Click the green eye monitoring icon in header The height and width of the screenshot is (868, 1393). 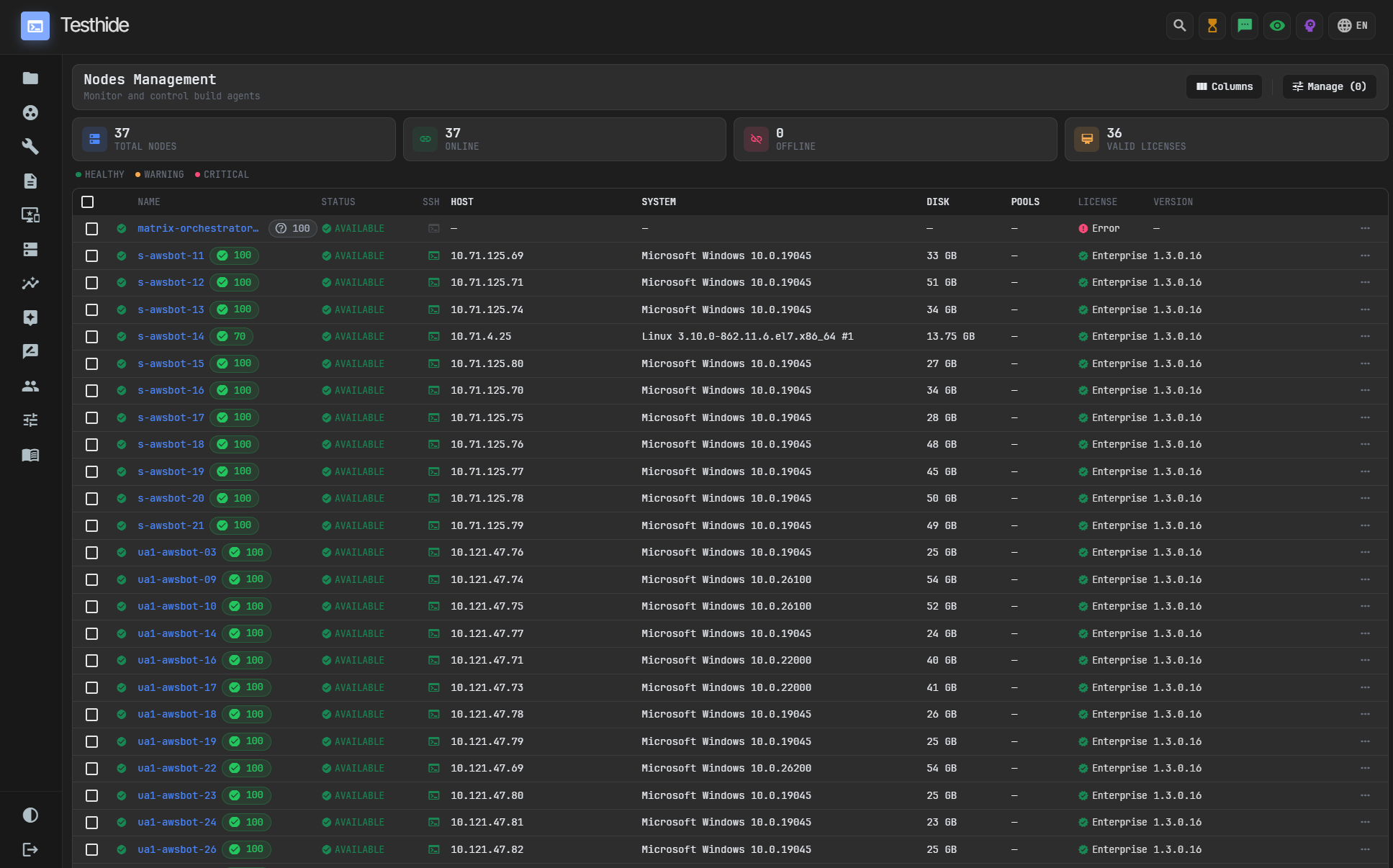coord(1277,25)
